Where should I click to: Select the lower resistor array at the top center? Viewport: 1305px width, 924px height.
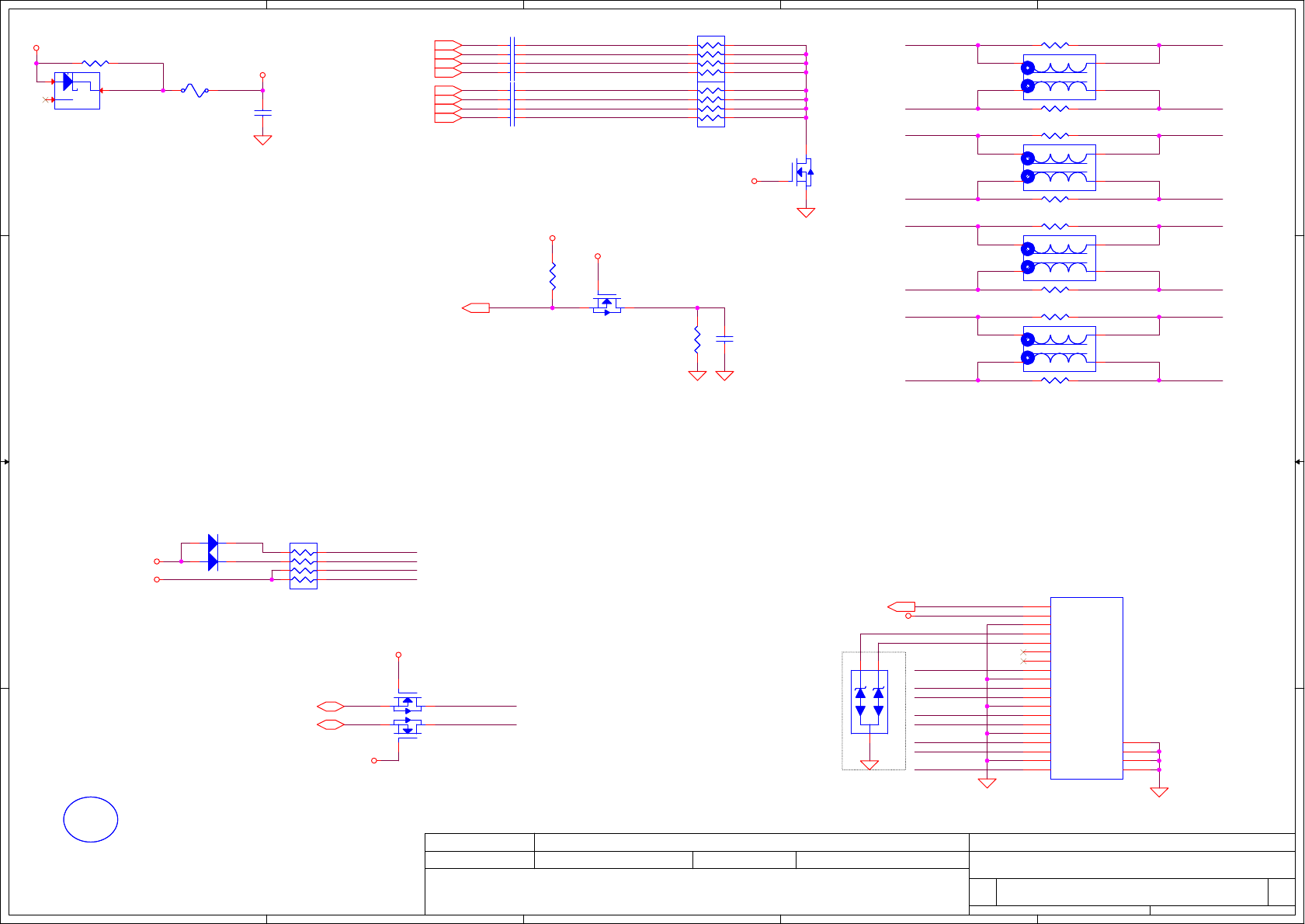coord(711,104)
